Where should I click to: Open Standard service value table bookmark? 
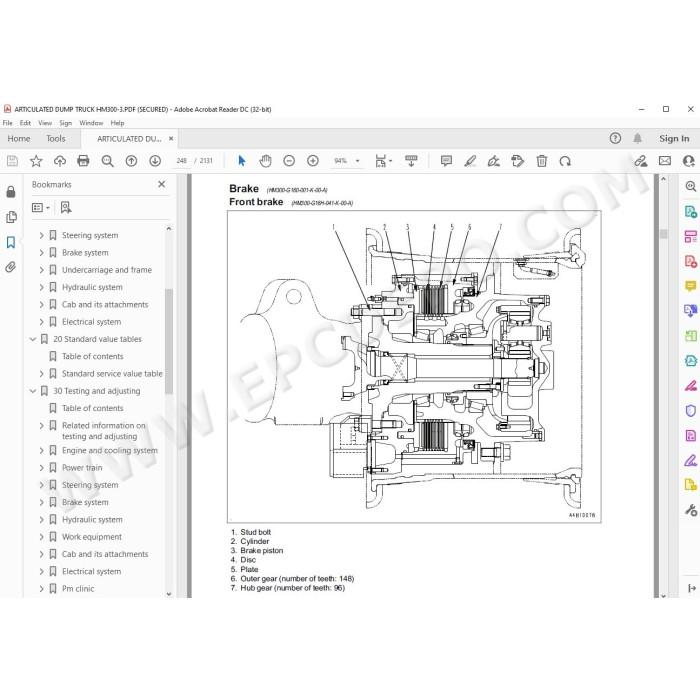coord(112,374)
